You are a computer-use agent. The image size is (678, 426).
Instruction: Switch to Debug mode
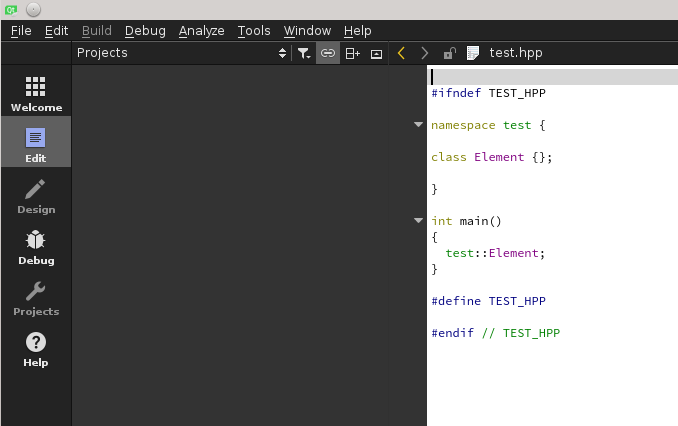pyautogui.click(x=36, y=248)
